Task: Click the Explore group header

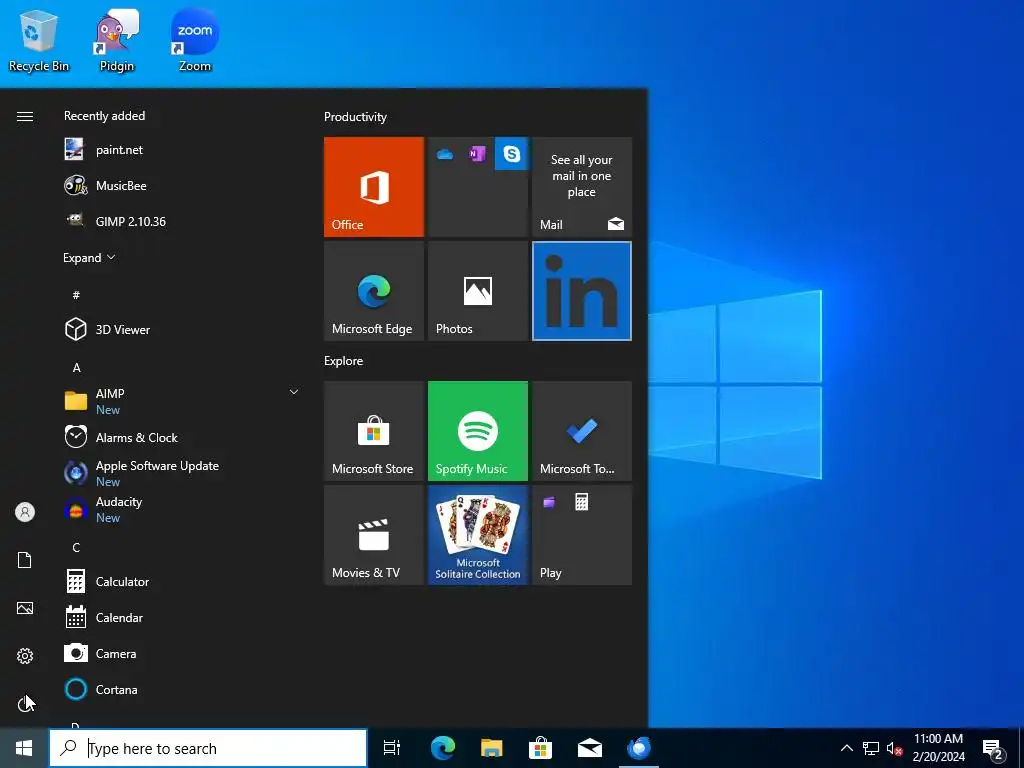Action: pyautogui.click(x=344, y=361)
